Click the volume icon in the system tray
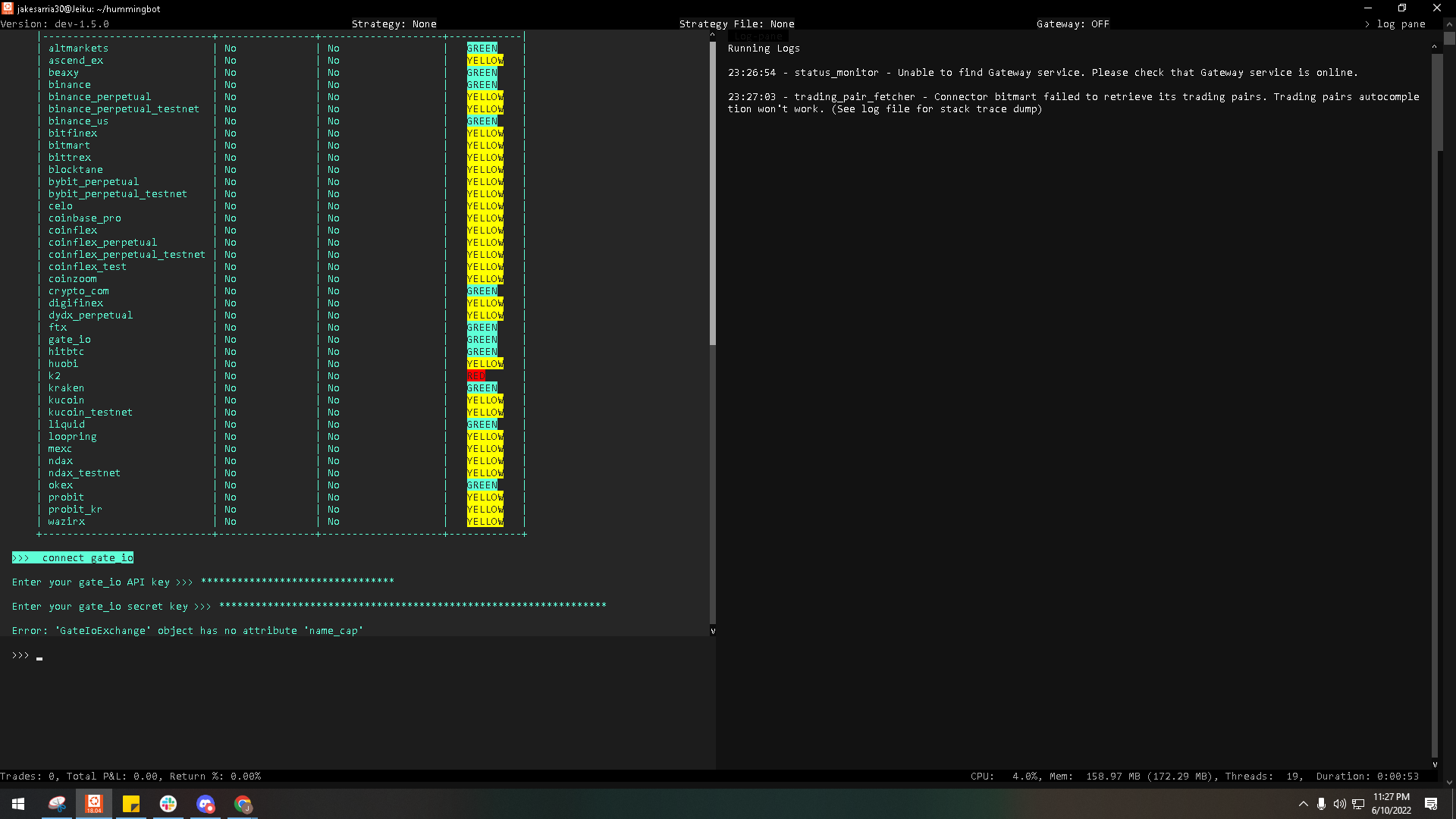 [1340, 805]
